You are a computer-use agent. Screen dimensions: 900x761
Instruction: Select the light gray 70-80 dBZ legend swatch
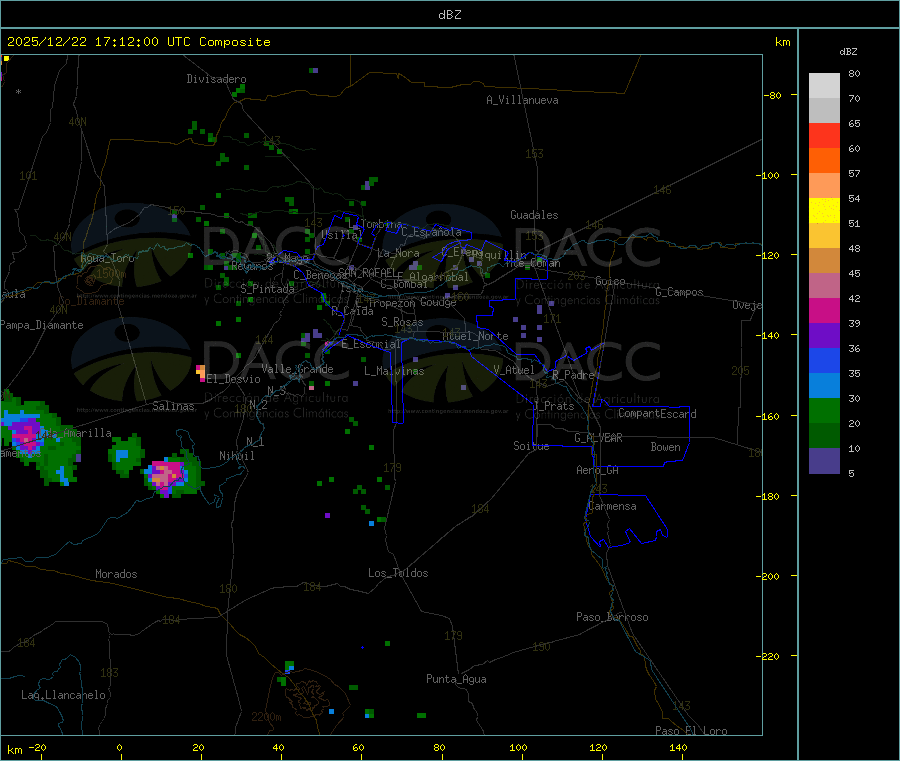click(x=824, y=86)
